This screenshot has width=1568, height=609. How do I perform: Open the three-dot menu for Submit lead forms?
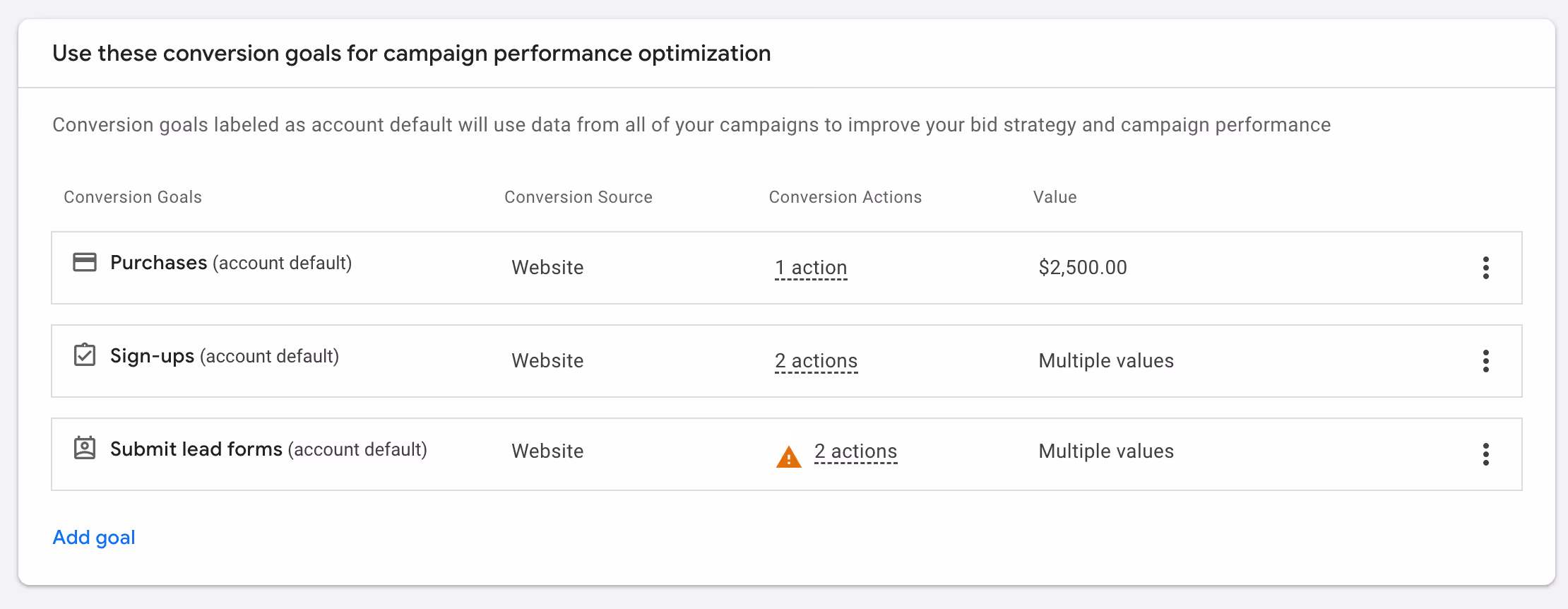(1485, 454)
